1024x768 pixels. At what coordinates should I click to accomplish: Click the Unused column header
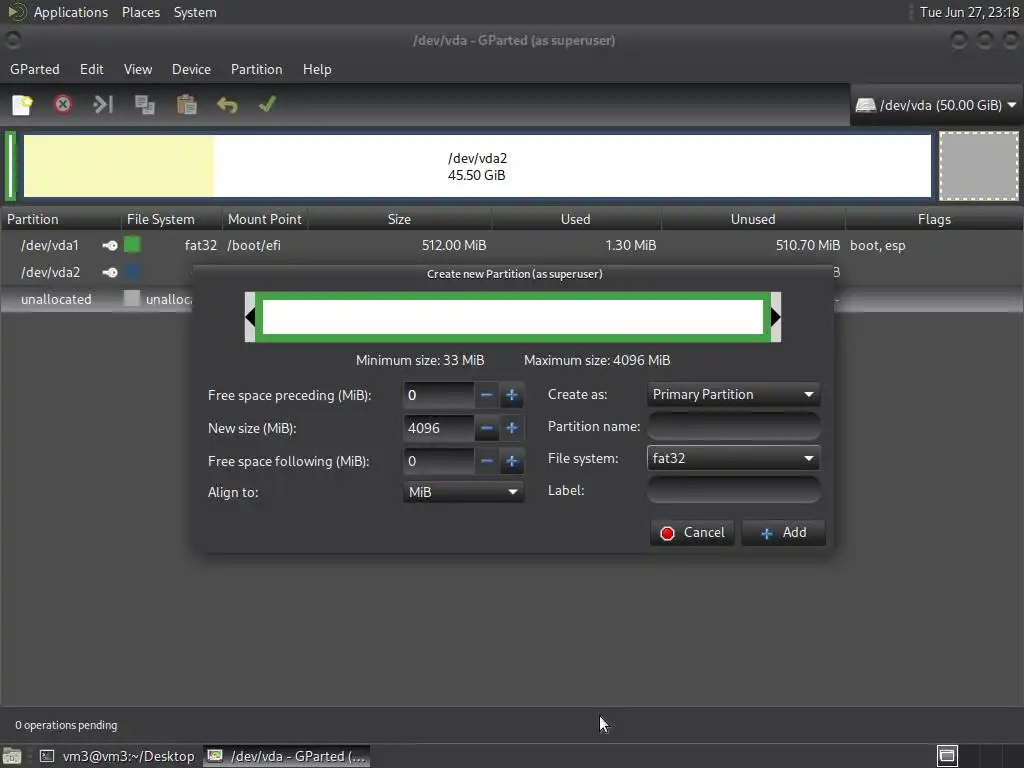753,219
